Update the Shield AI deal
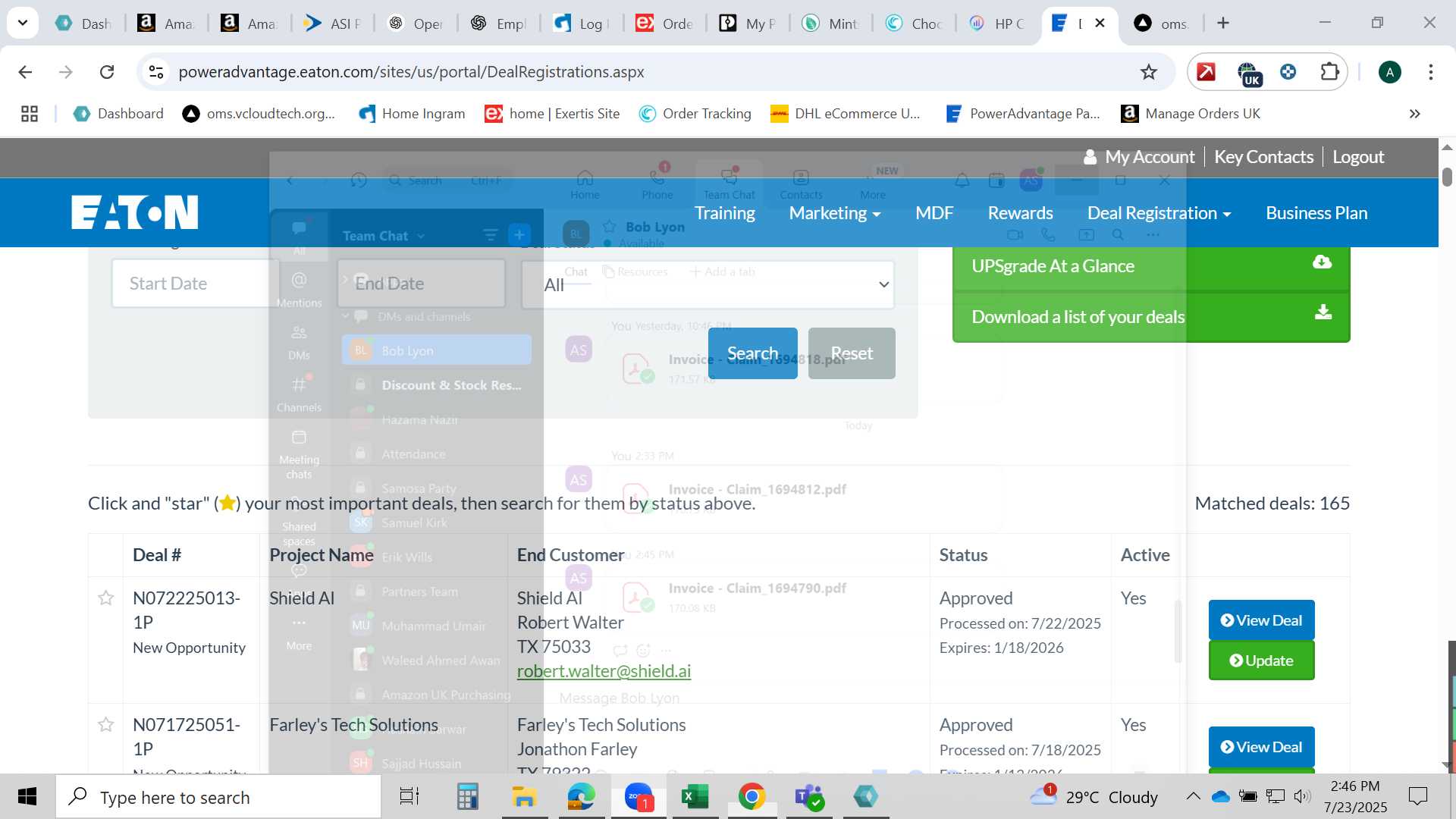Screen dimensions: 1456x819 tap(1261, 661)
